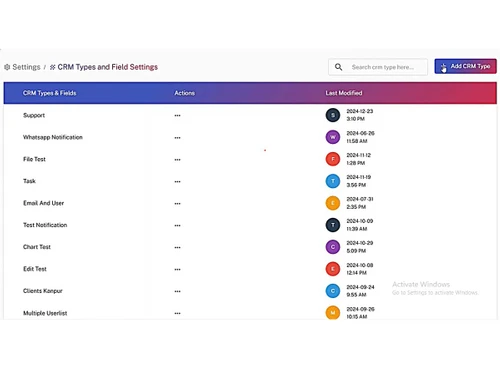Viewport: 500px width, 375px height.
Task: Select the File Test CRM type
Action: click(x=34, y=159)
